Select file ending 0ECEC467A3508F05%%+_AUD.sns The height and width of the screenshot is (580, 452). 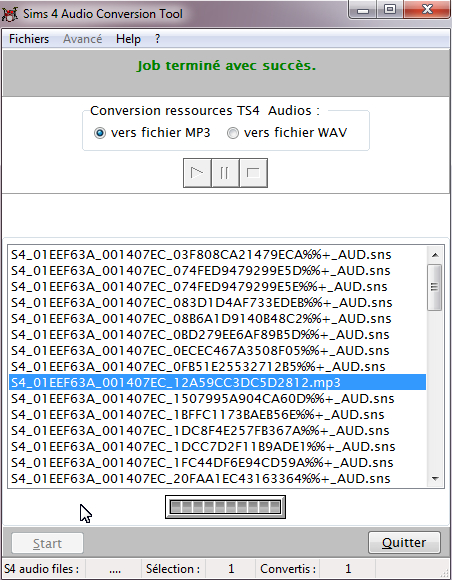pyautogui.click(x=217, y=350)
